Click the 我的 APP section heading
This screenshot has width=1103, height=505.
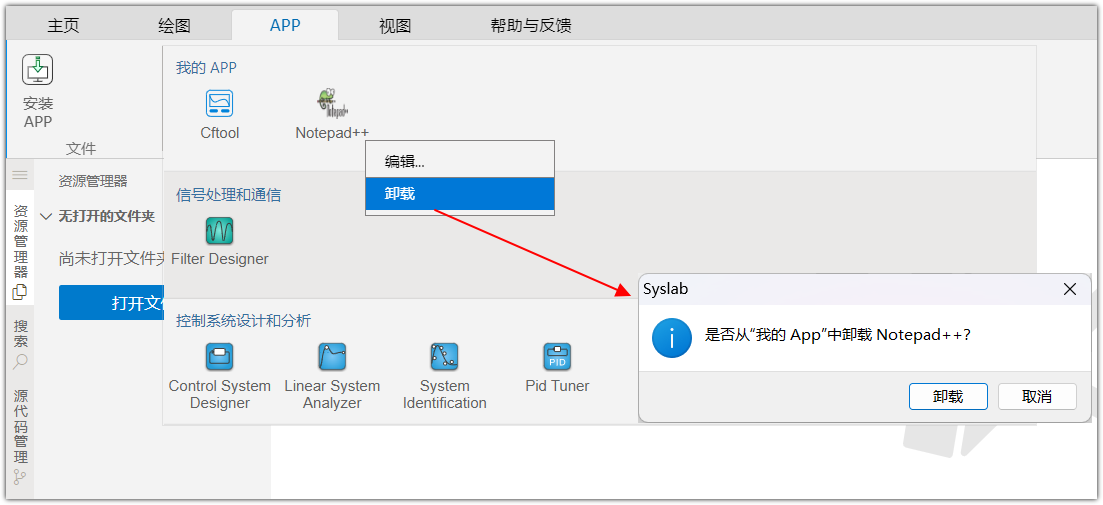tap(206, 68)
